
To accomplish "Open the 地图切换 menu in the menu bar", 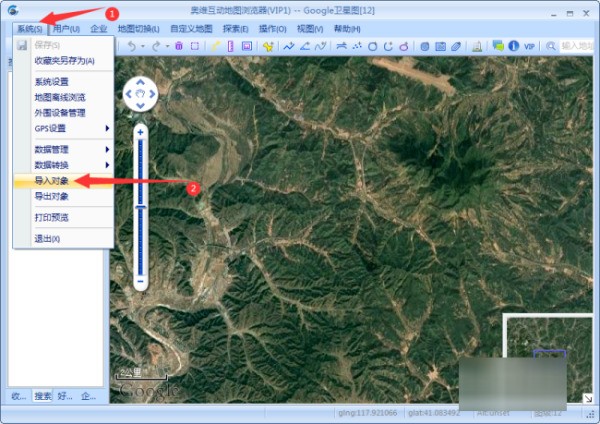I will (139, 29).
